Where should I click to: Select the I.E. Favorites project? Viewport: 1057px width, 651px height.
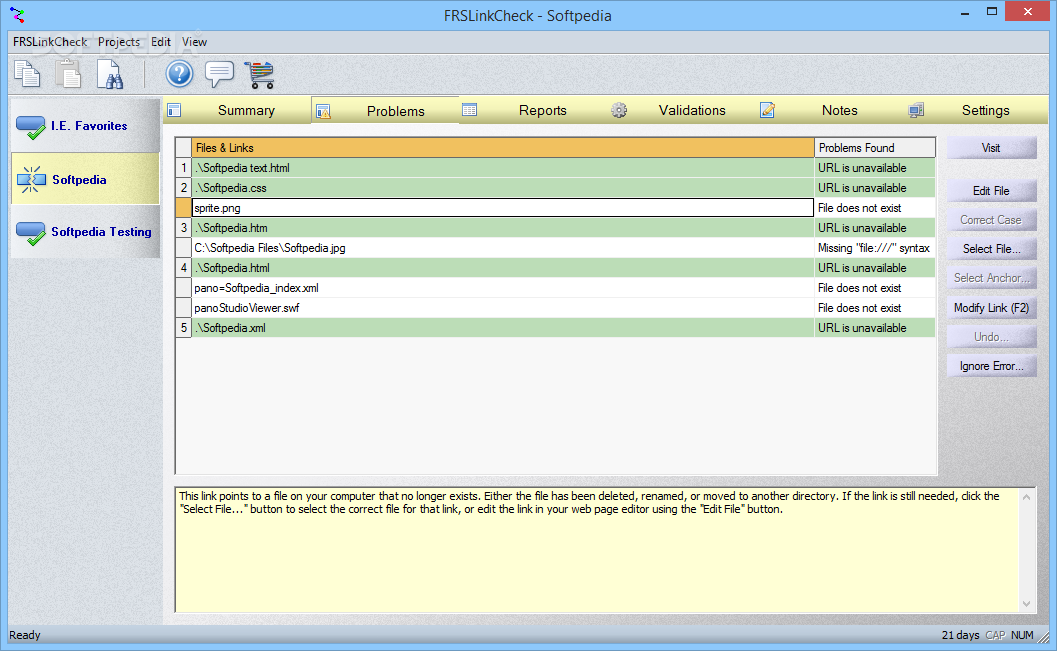tap(86, 125)
